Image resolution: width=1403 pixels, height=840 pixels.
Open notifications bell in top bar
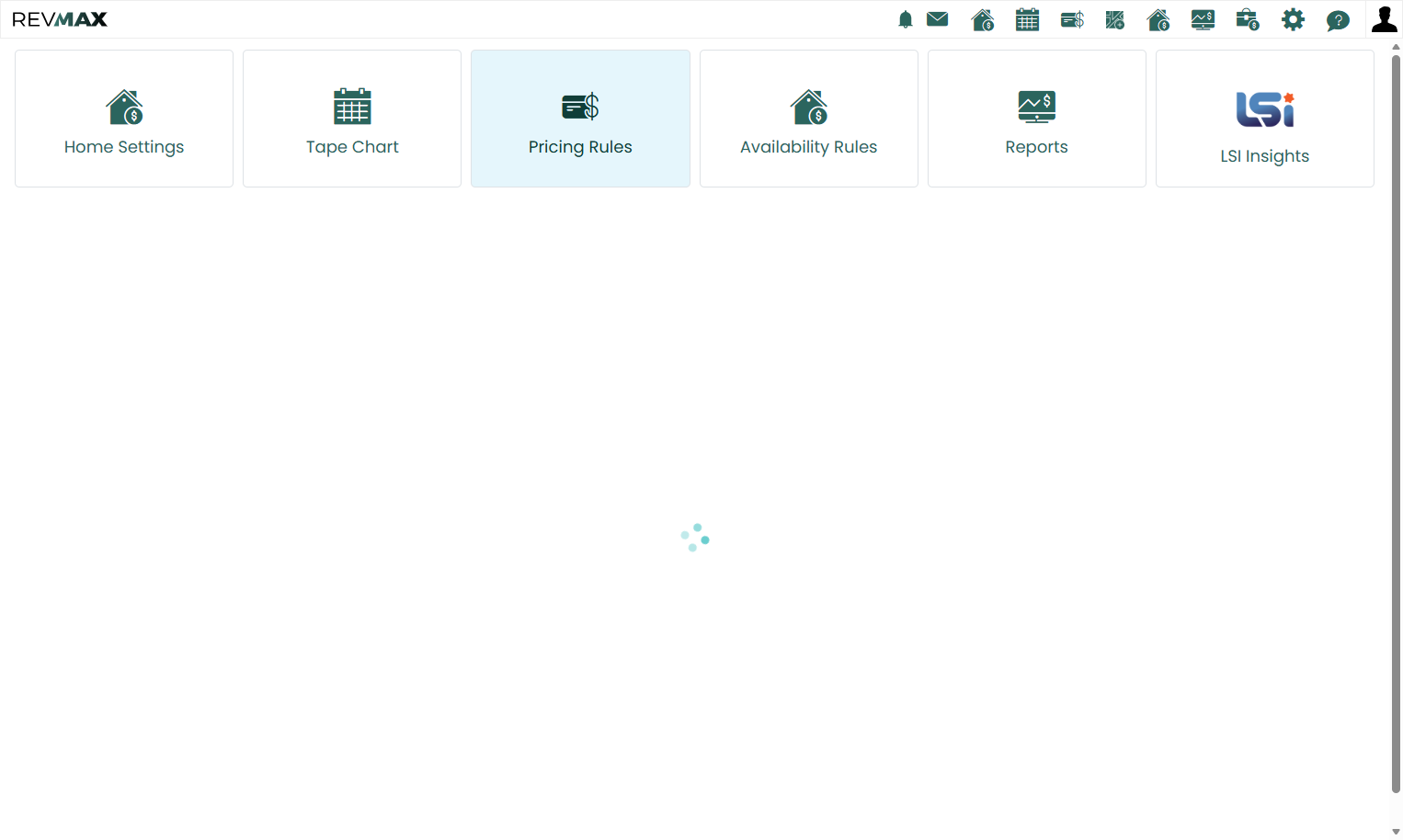click(x=906, y=19)
